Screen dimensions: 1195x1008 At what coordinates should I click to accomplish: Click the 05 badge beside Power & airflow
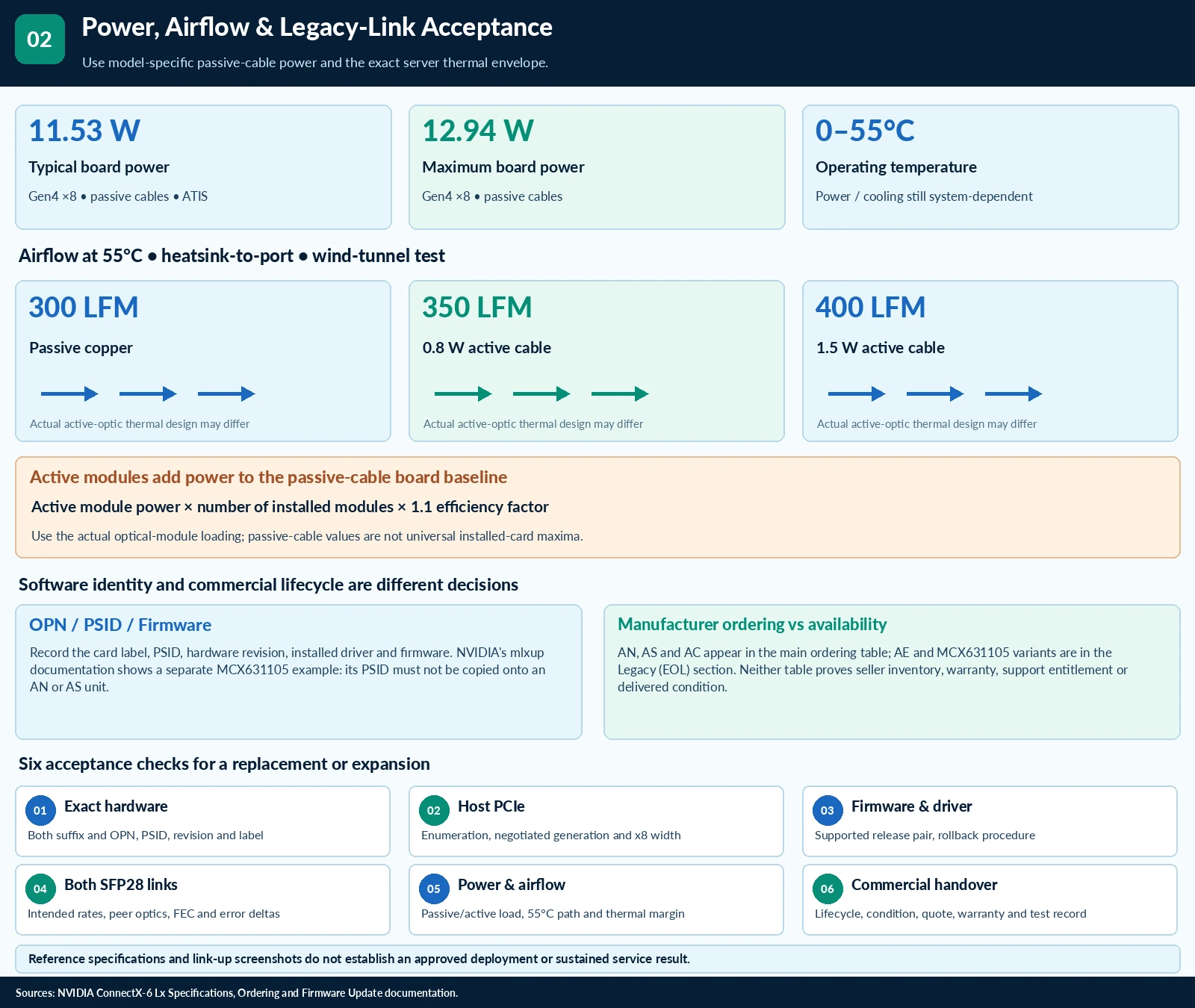tap(434, 889)
